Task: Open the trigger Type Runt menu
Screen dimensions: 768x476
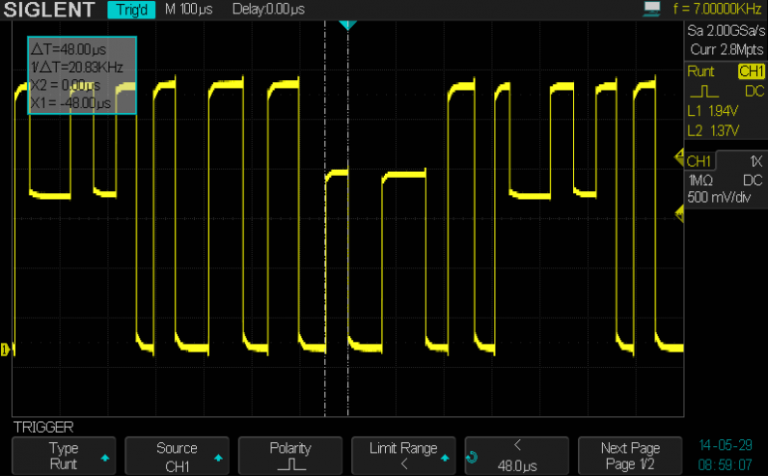Action: (x=64, y=456)
